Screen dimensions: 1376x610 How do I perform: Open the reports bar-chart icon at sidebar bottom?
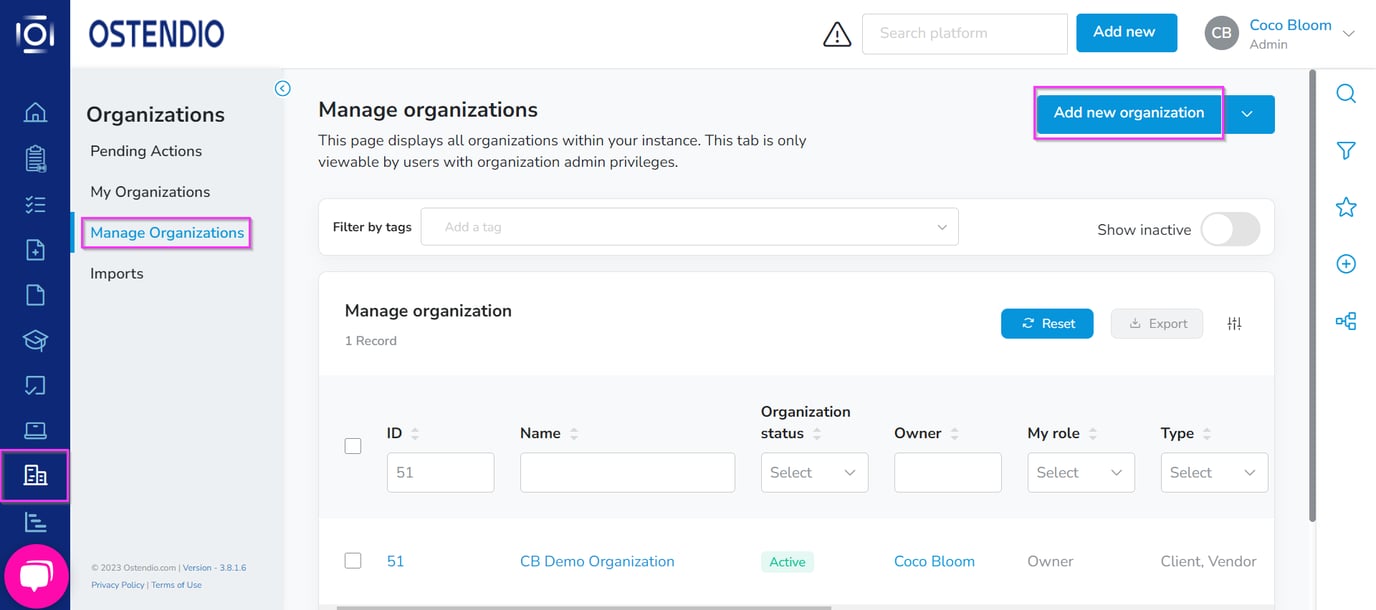(x=35, y=521)
